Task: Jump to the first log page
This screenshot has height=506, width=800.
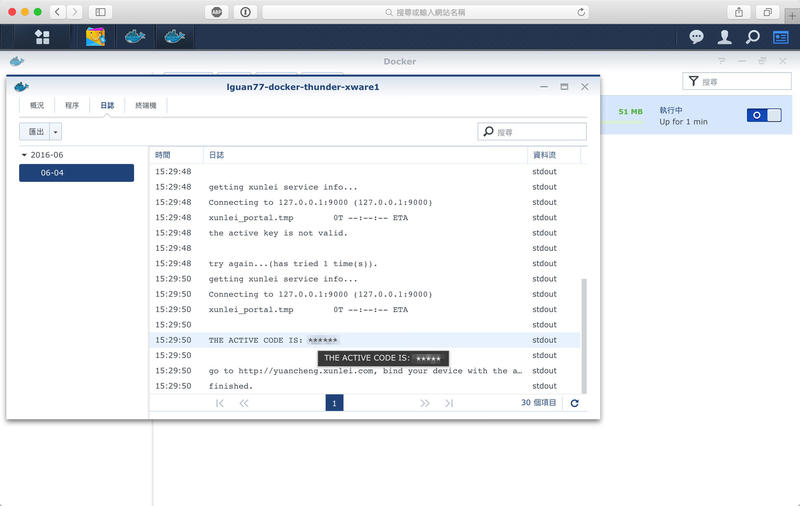Action: 220,403
